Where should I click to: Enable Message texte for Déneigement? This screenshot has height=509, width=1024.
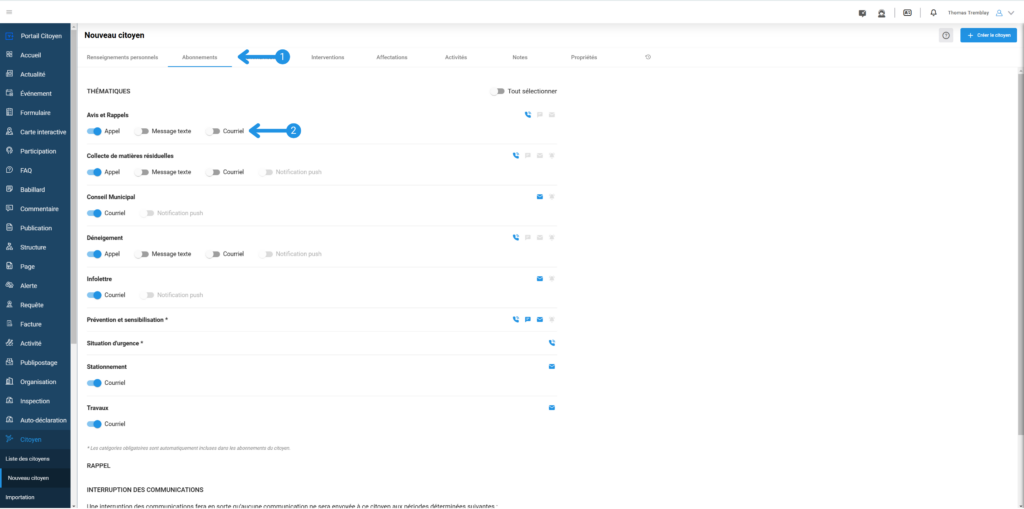142,254
